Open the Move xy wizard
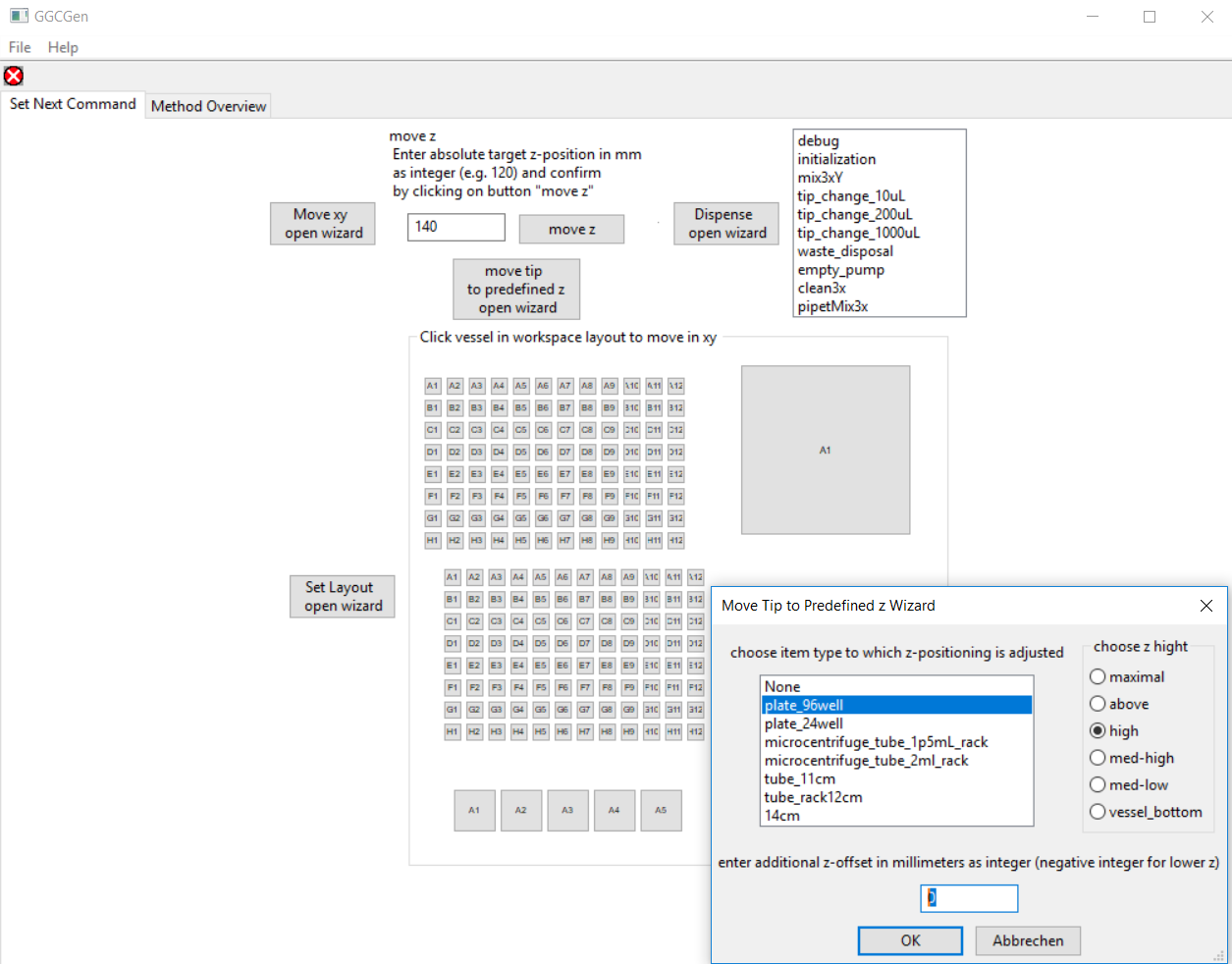 pyautogui.click(x=323, y=224)
